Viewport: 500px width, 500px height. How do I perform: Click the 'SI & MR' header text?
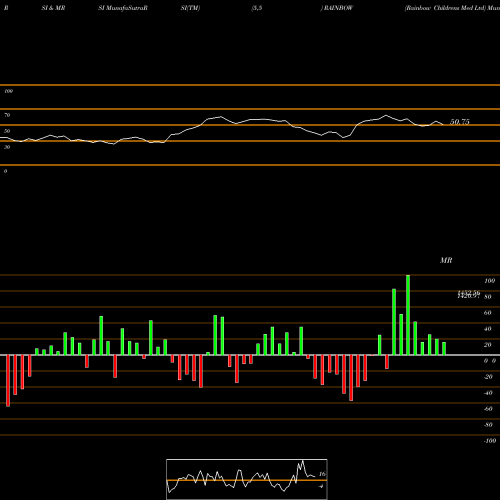(x=53, y=8)
